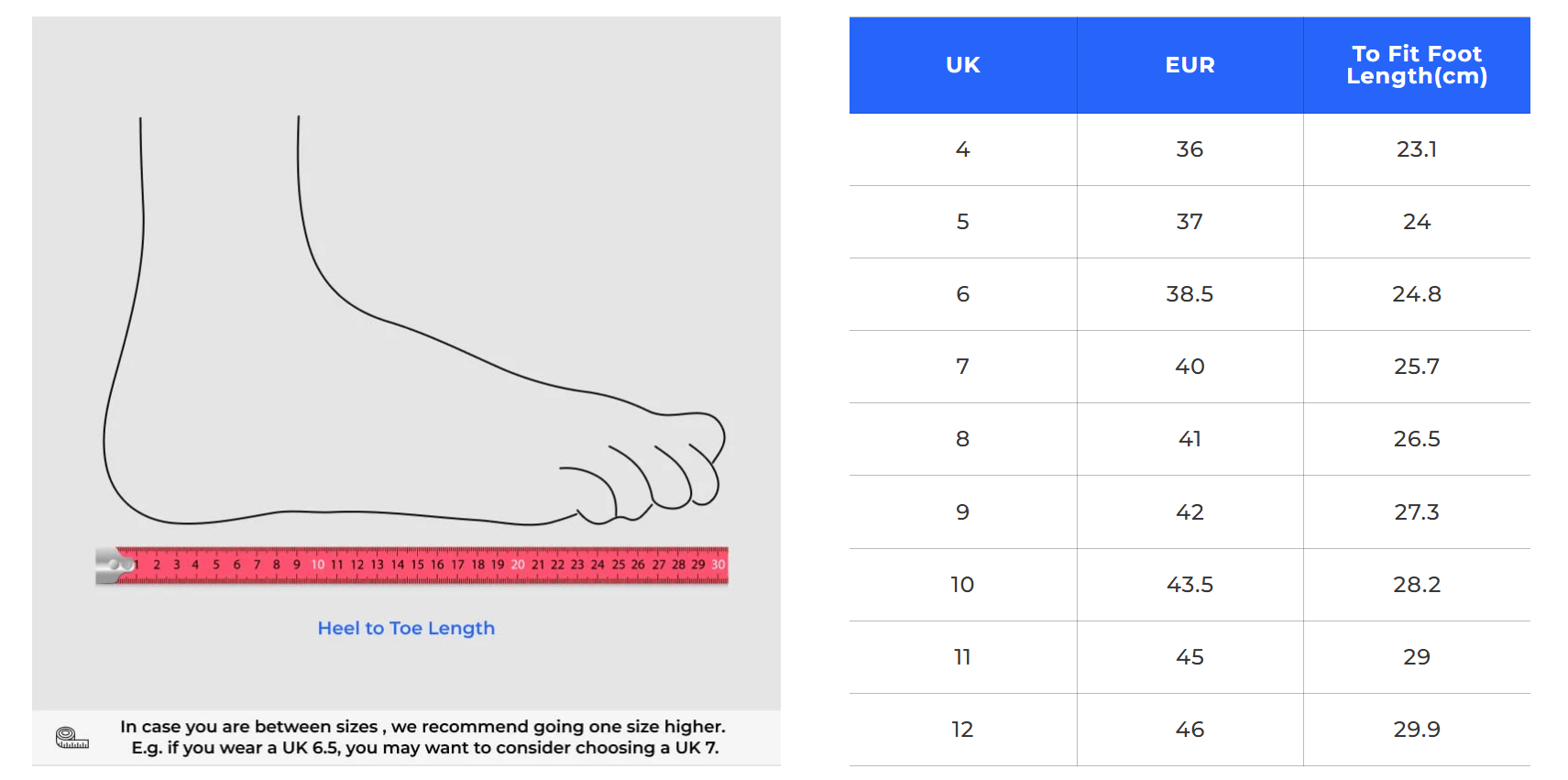This screenshot has width=1568, height=780.
Task: Select the EUR size 46 cell
Action: point(1190,730)
